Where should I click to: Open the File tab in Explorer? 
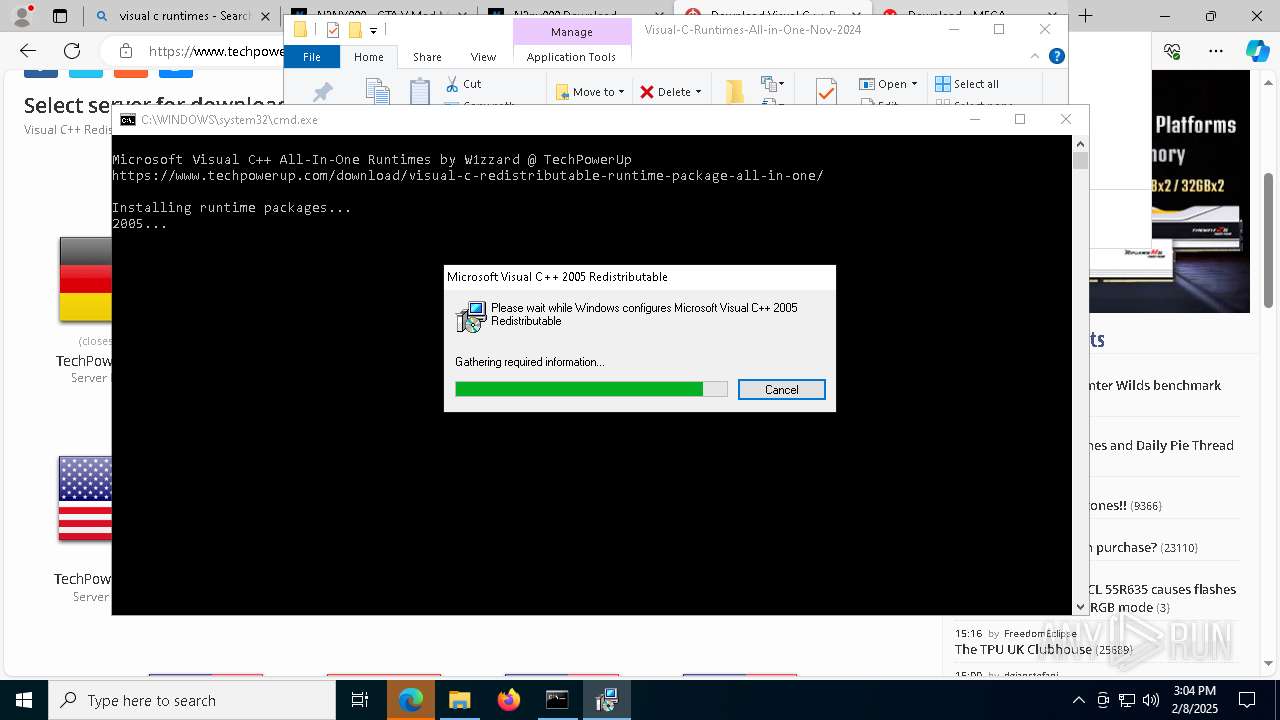click(312, 57)
